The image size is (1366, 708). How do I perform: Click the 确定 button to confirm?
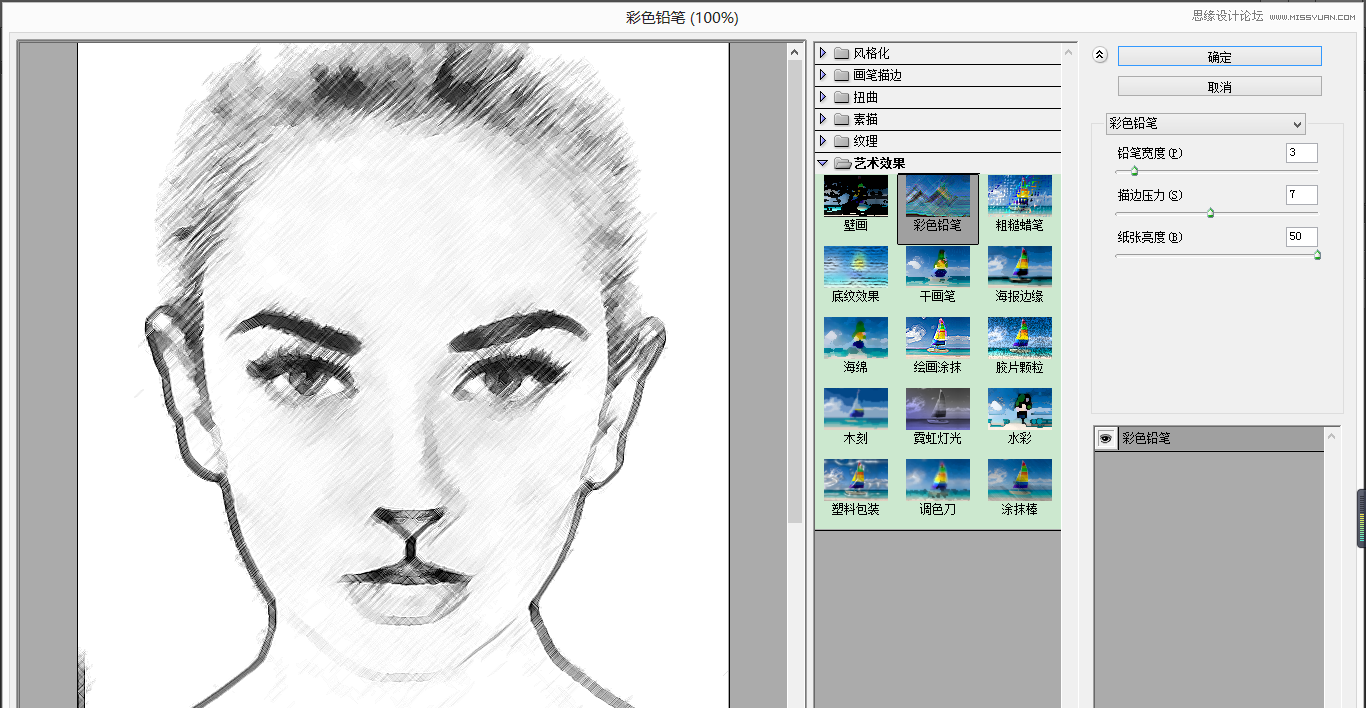pos(1219,56)
